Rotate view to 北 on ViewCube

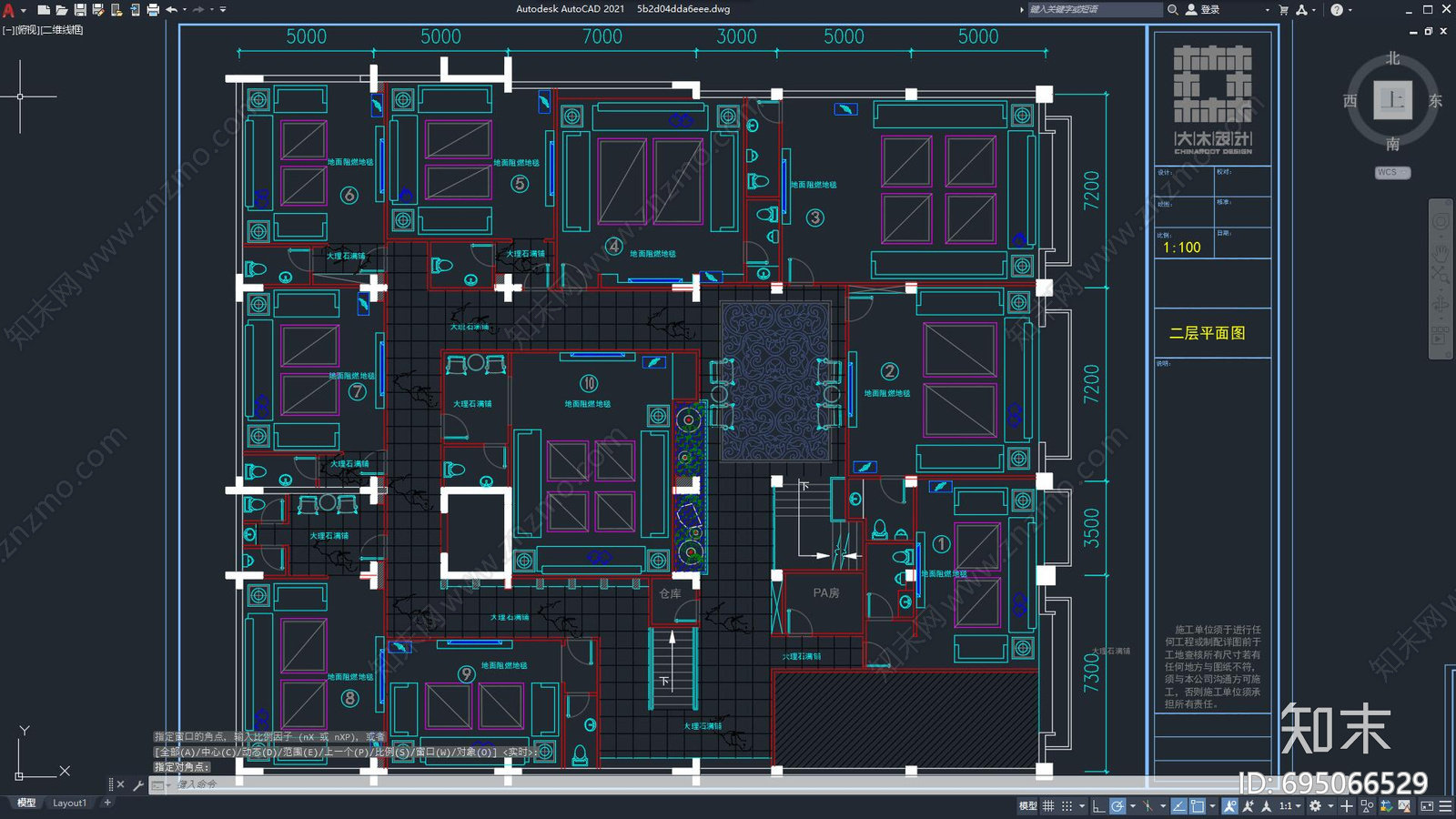1392,58
